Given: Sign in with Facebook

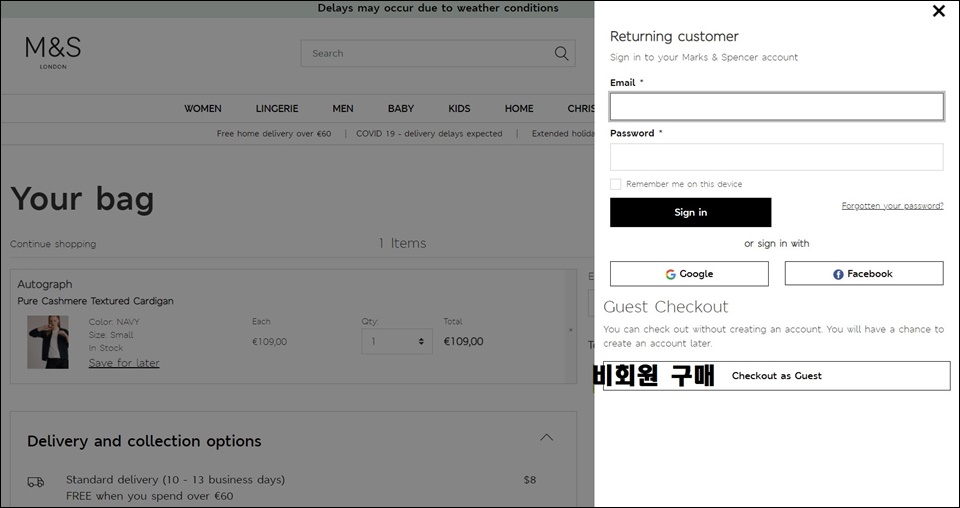Looking at the screenshot, I should 864,274.
